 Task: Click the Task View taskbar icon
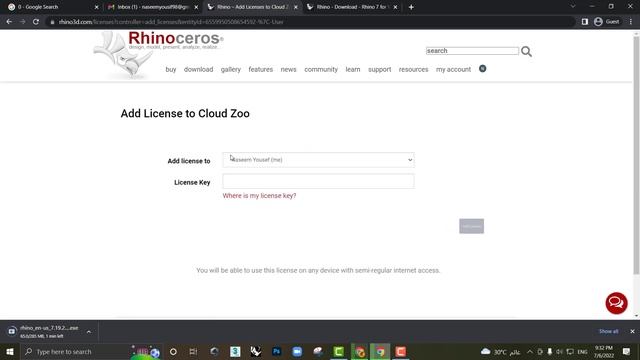(193, 351)
